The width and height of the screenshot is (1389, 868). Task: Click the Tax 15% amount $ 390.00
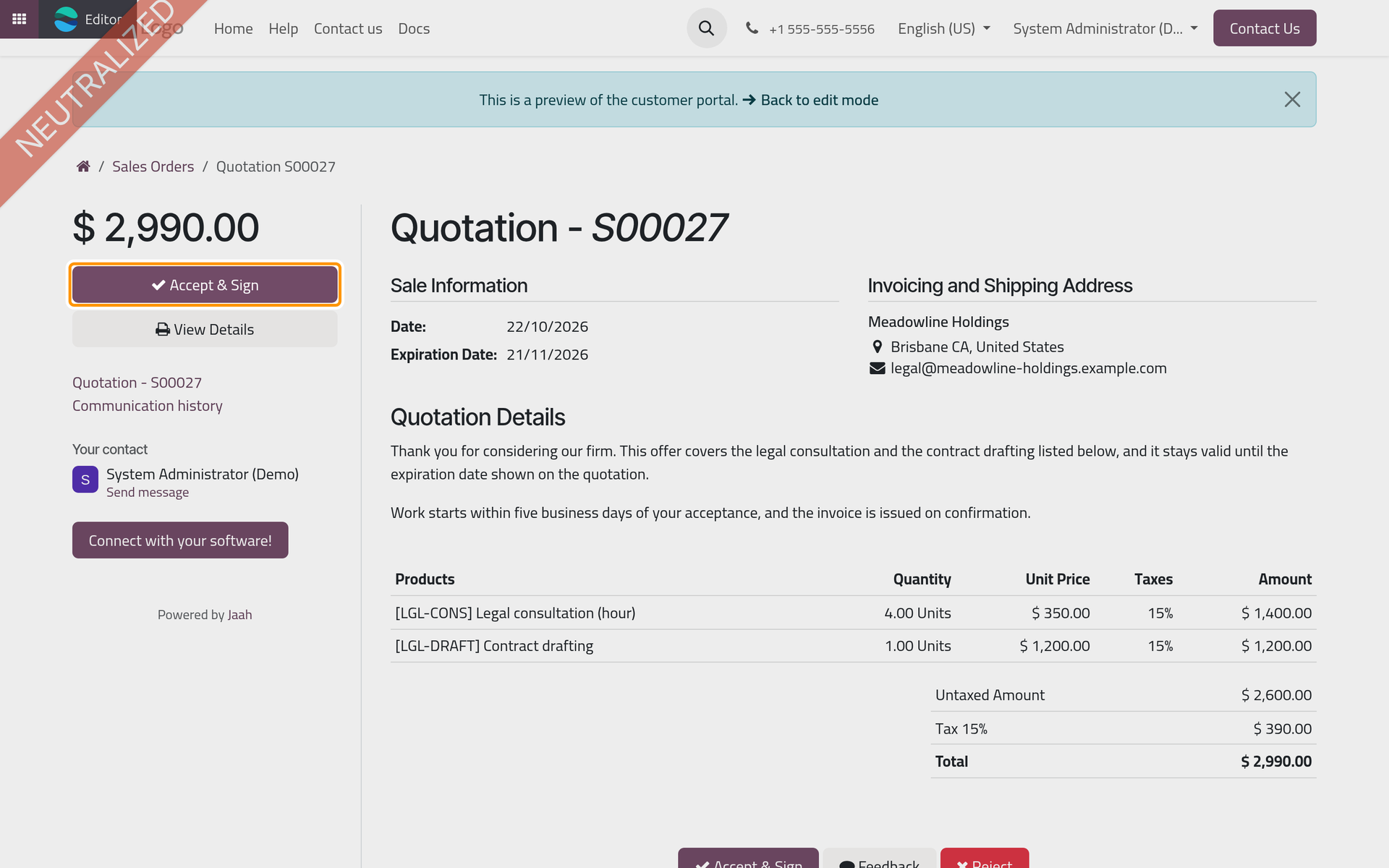pos(1282,729)
